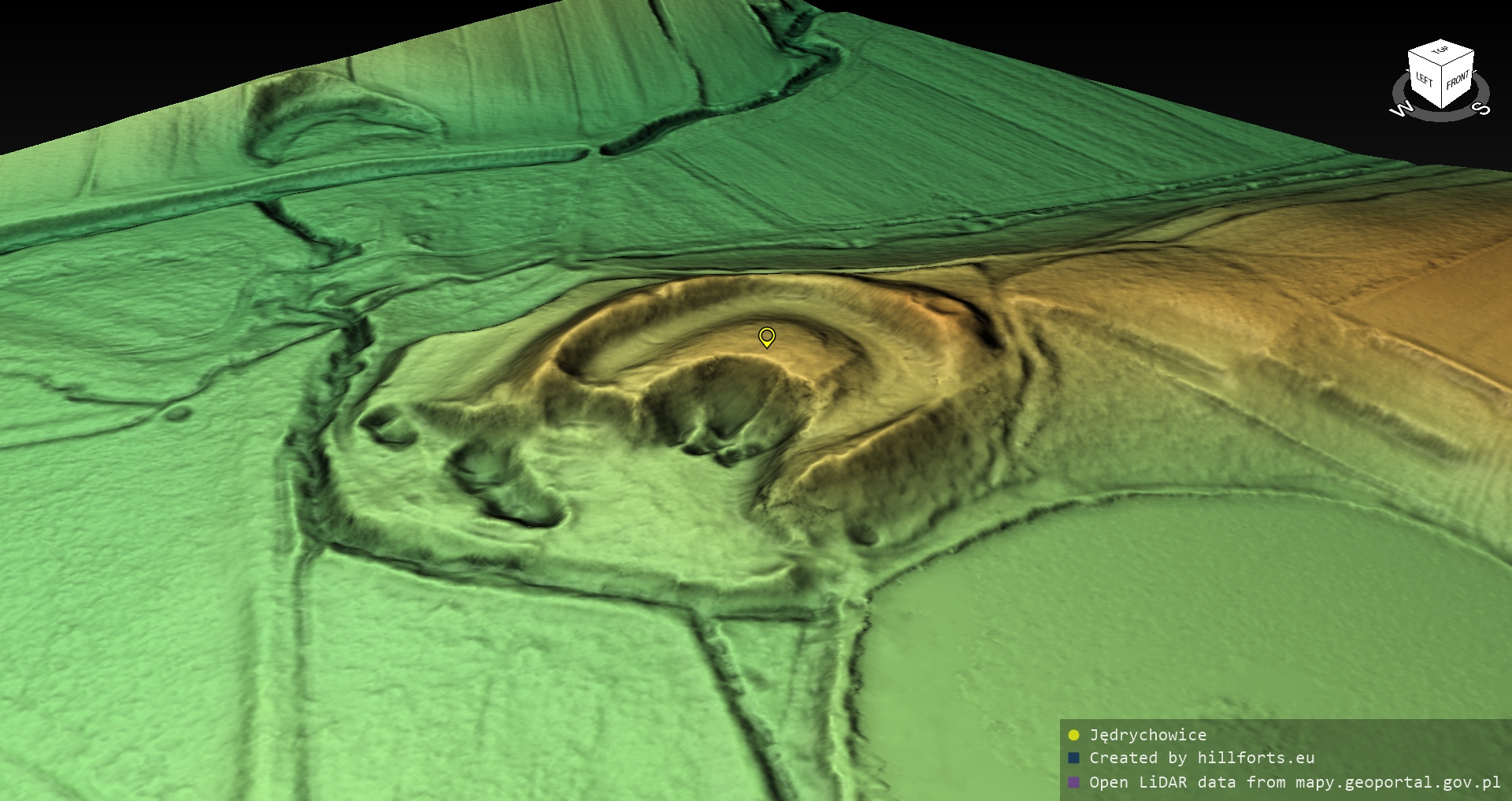Image resolution: width=1512 pixels, height=801 pixels.
Task: Click the small round mound west of the hillfort
Action: point(180,412)
